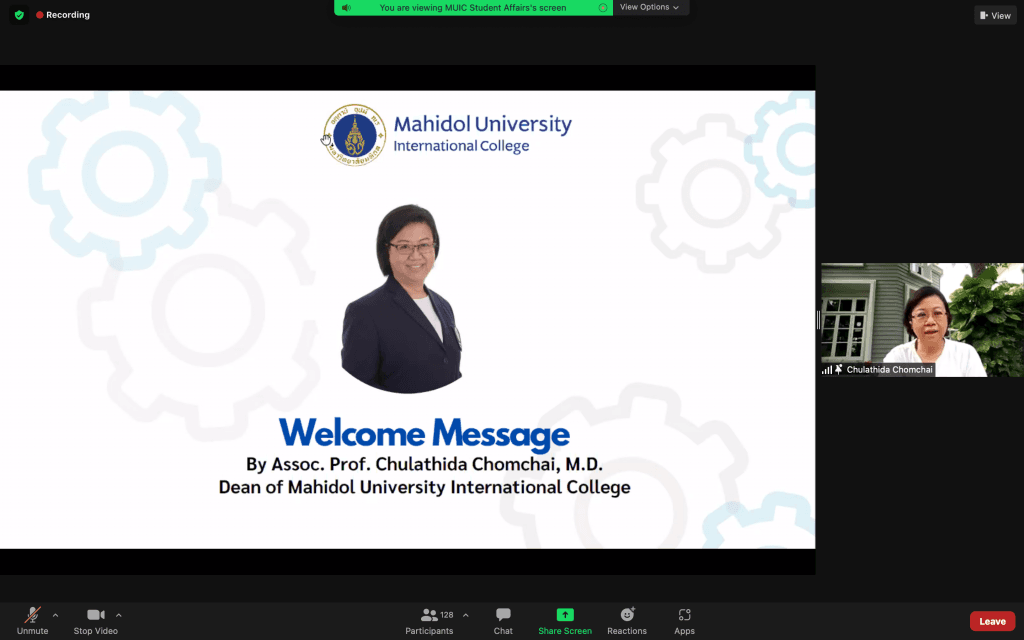
Task: Open the Reactions menu
Action: coord(627,620)
